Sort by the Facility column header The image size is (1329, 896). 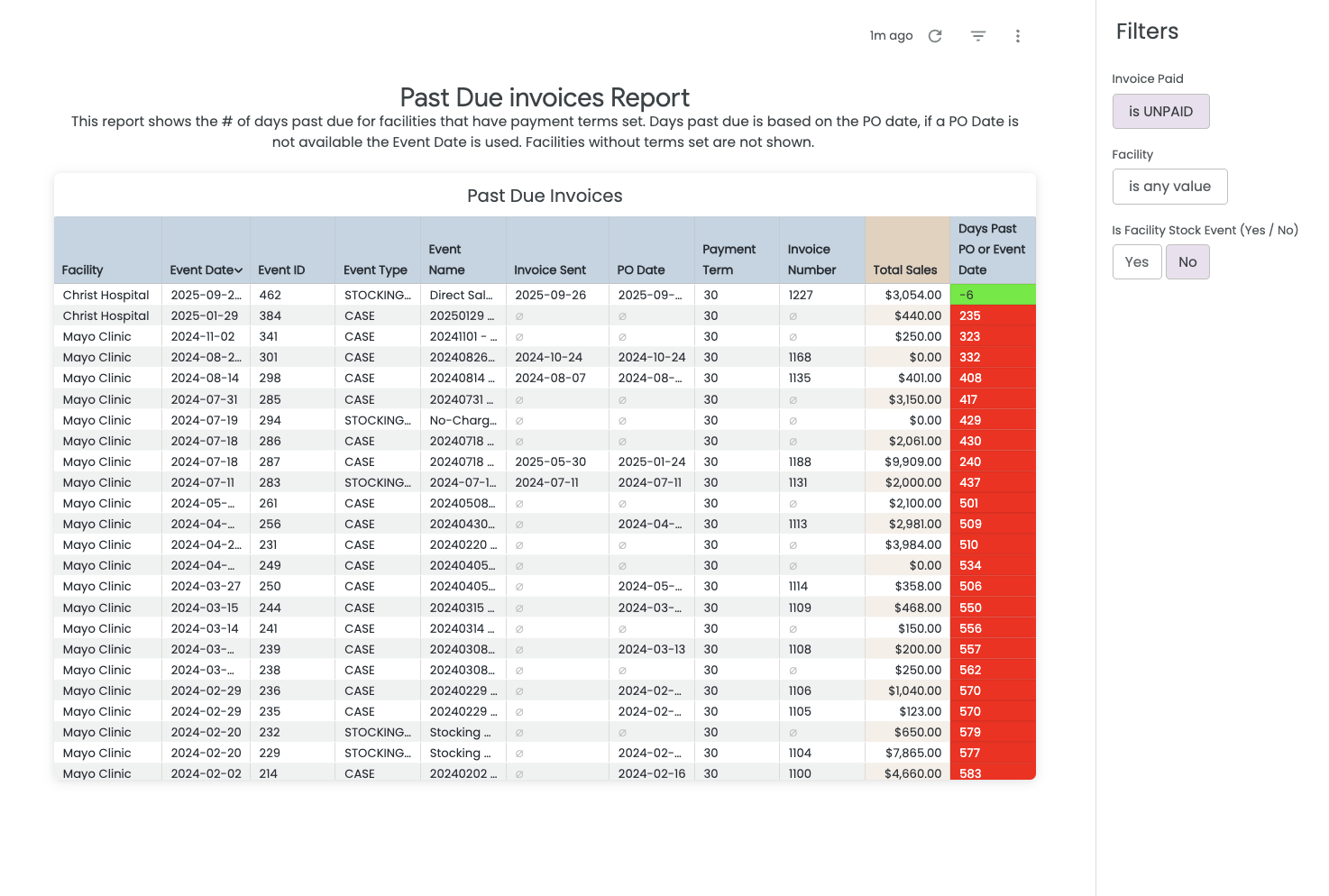pyautogui.click(x=83, y=270)
